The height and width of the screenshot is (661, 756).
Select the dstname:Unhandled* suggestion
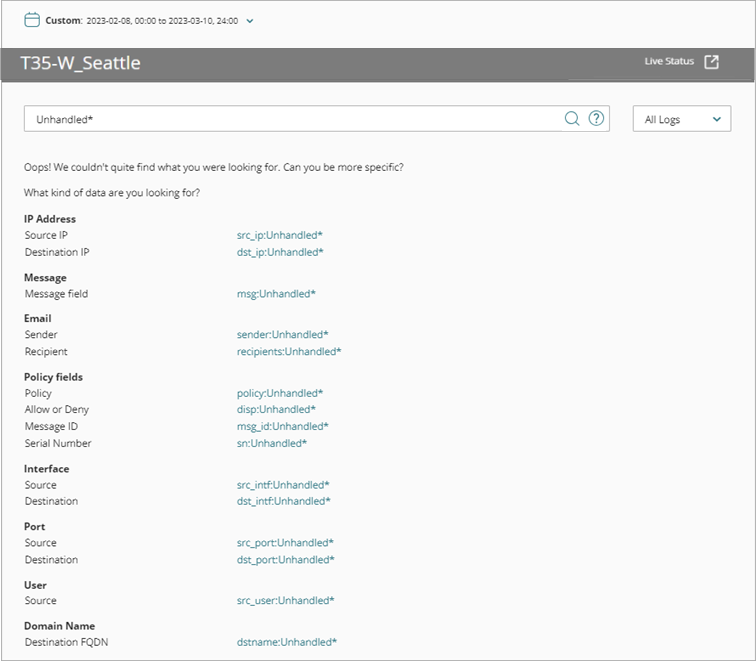click(286, 642)
